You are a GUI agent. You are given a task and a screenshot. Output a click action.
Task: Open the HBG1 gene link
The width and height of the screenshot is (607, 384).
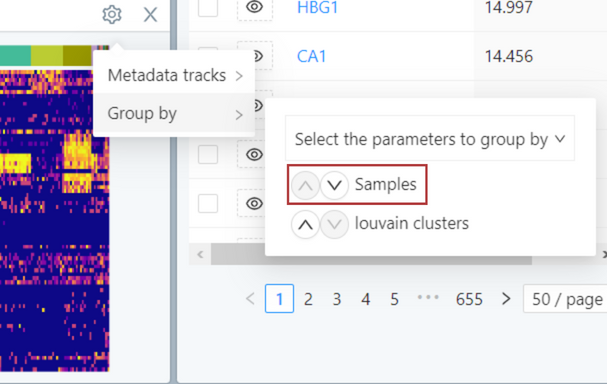pos(317,7)
